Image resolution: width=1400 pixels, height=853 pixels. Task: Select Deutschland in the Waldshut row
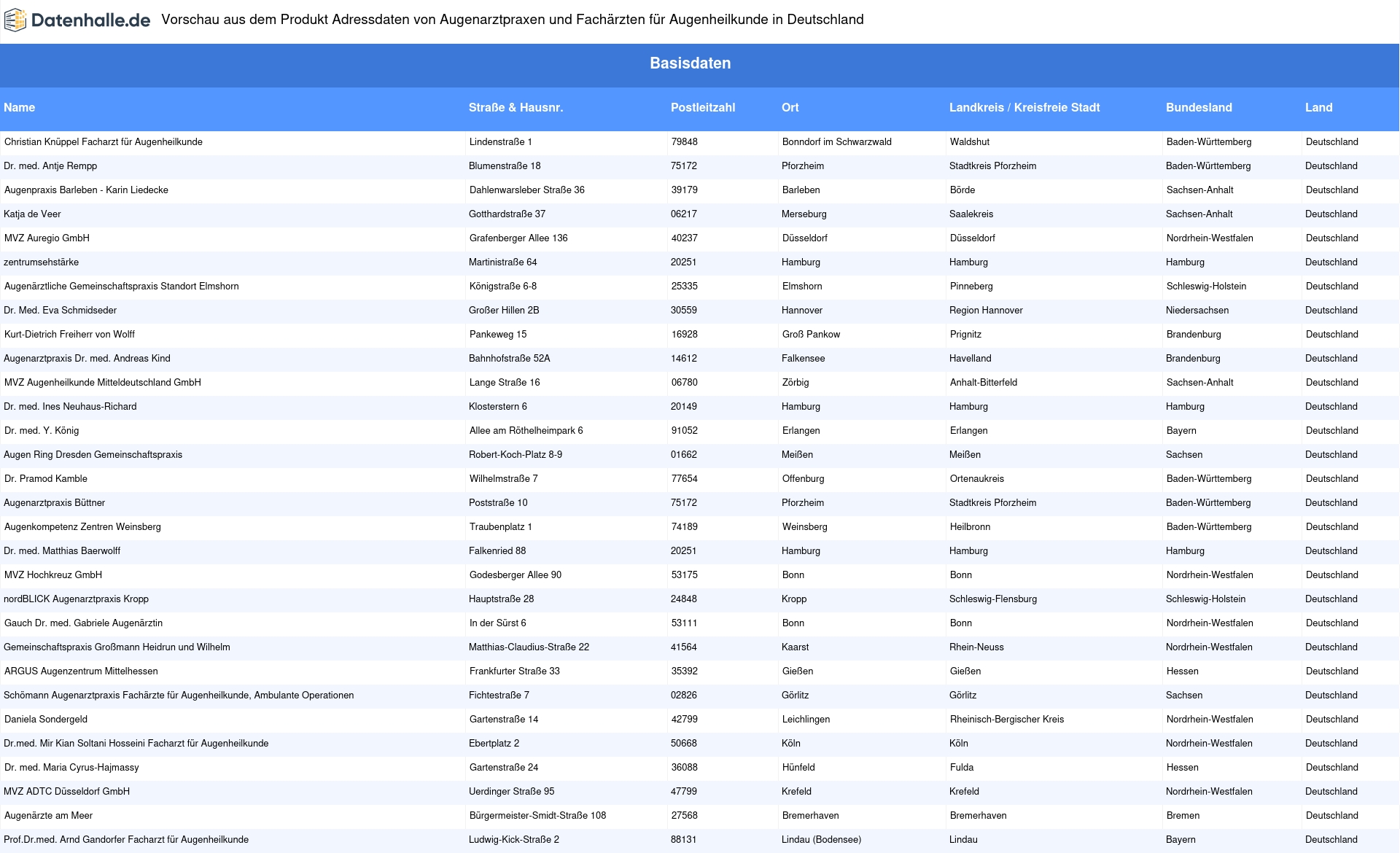pyautogui.click(x=1332, y=142)
